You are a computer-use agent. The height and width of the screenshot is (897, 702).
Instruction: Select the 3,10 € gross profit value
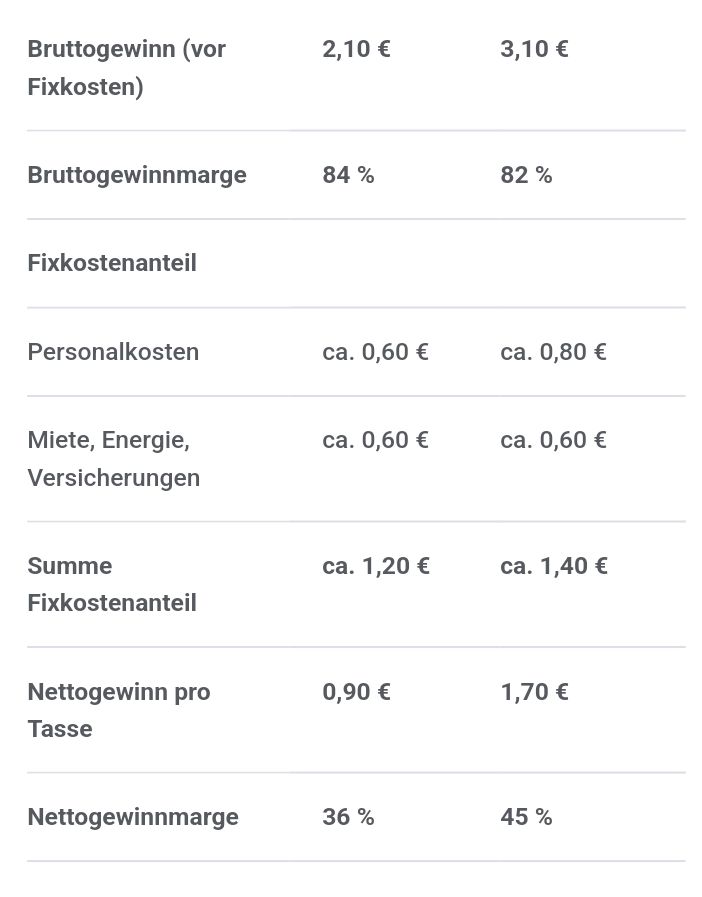click(534, 49)
